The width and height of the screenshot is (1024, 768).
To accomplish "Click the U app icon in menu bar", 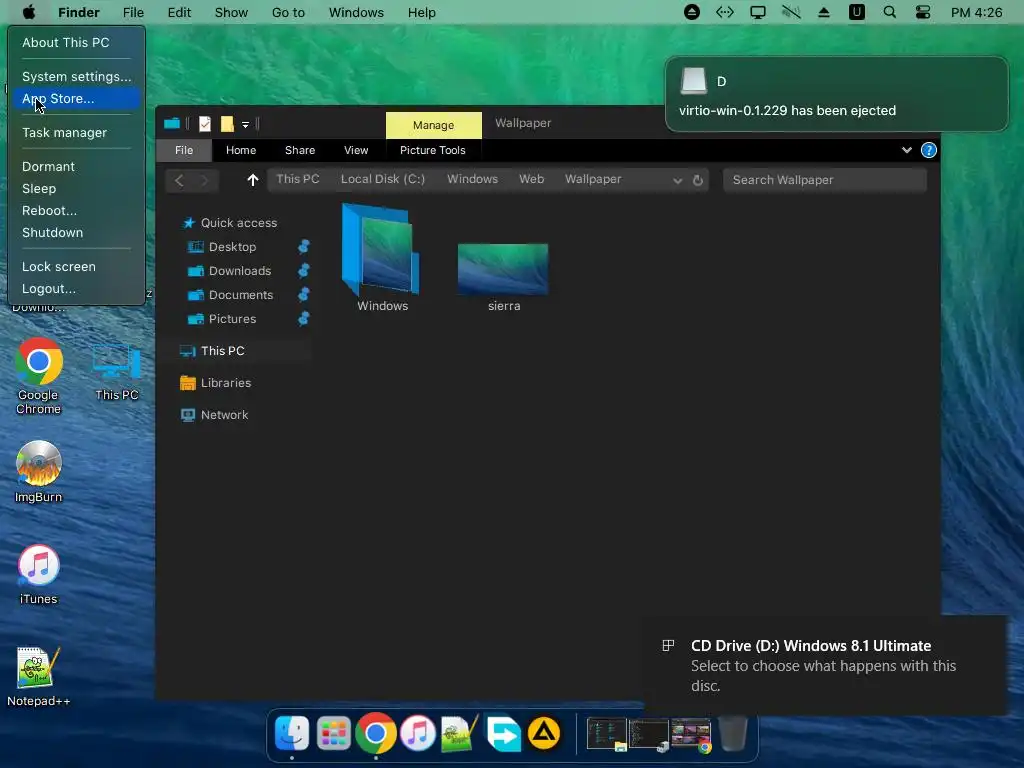I will click(x=857, y=12).
